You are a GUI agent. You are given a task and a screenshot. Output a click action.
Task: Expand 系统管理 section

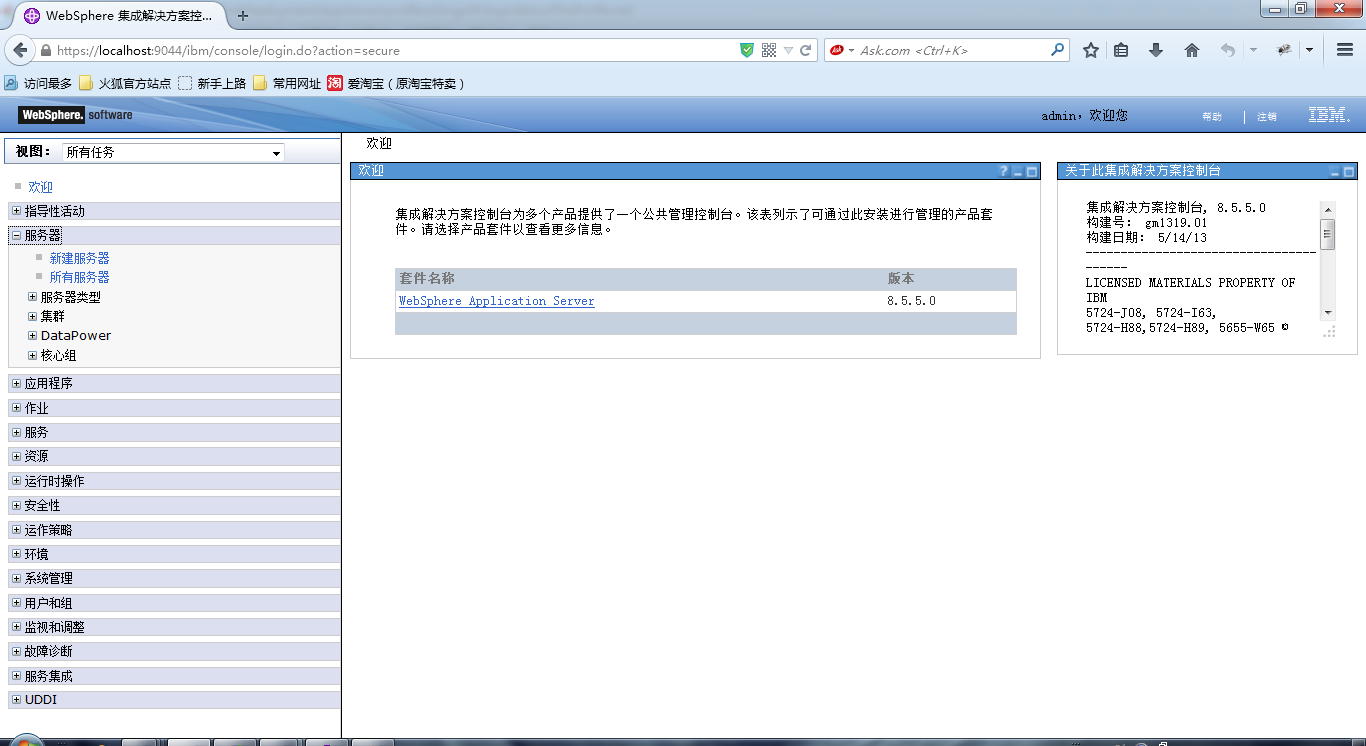pyautogui.click(x=15, y=578)
